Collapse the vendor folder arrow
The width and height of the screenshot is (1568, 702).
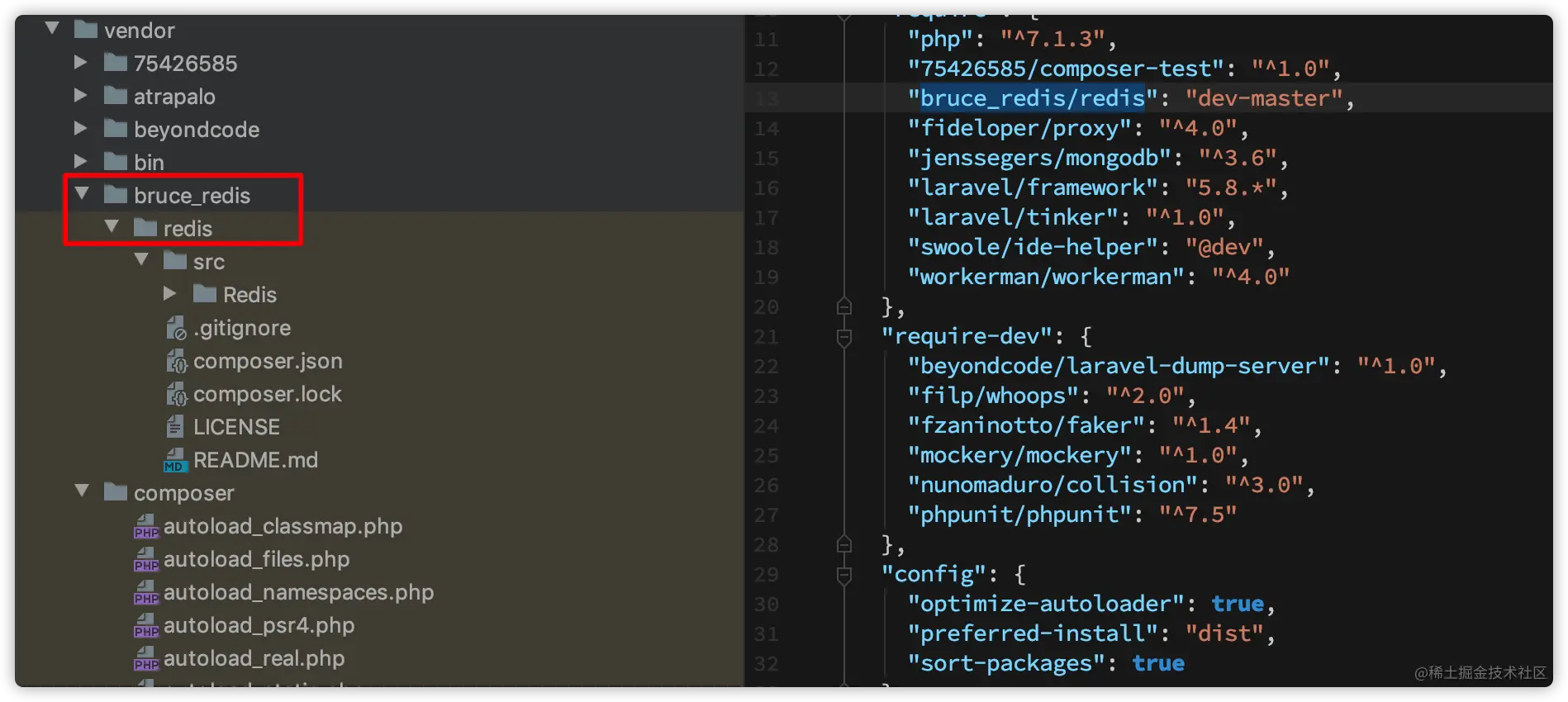click(x=52, y=29)
